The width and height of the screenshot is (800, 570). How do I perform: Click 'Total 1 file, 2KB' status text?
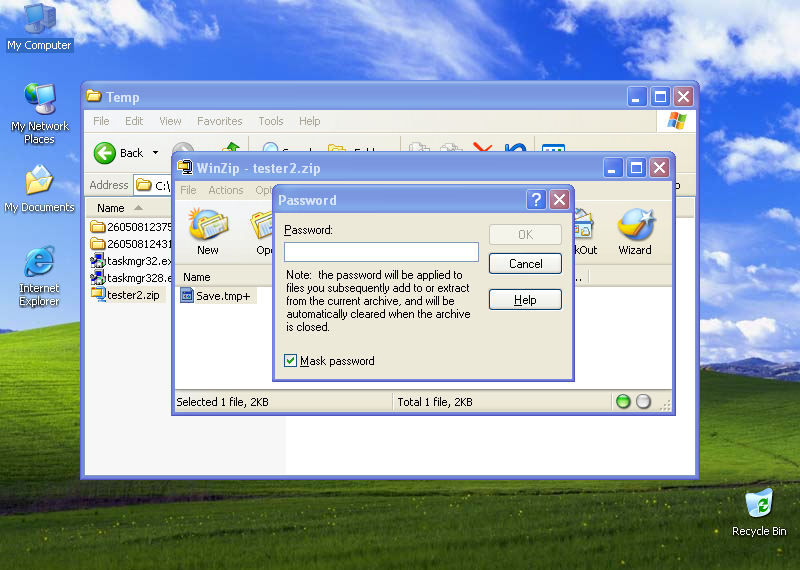[435, 402]
